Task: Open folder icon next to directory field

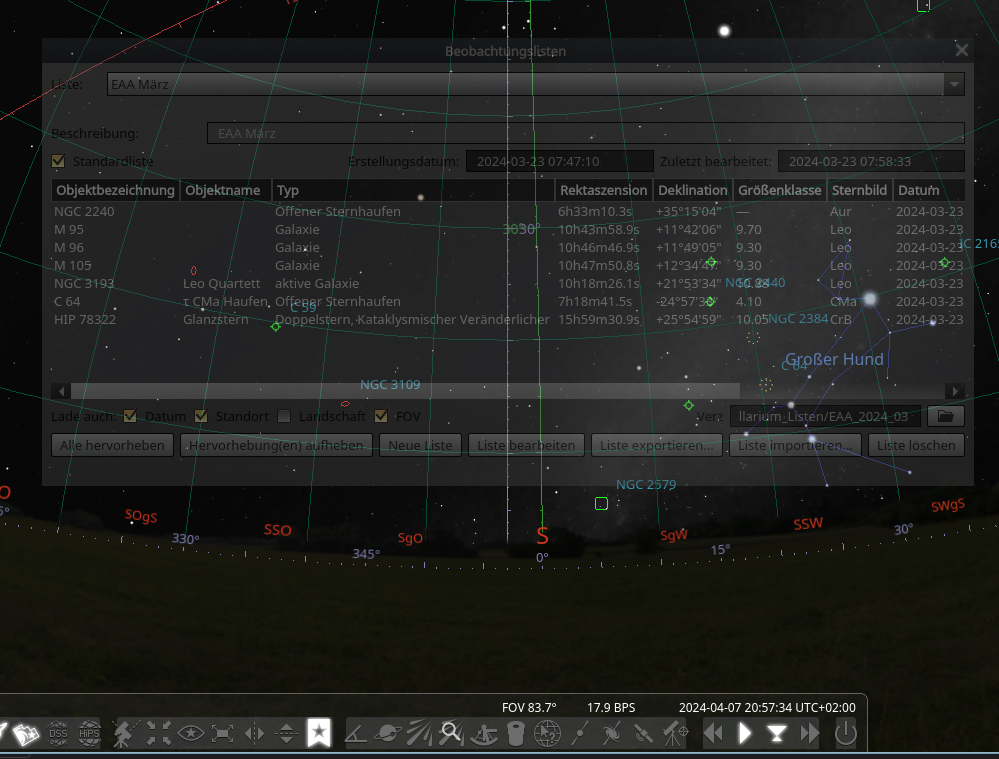Action: point(945,416)
